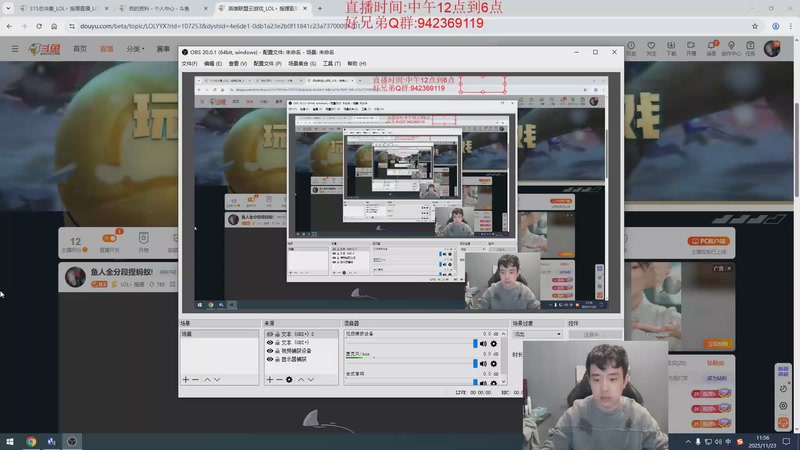Click the user avatar in Douyu header

tap(772, 48)
